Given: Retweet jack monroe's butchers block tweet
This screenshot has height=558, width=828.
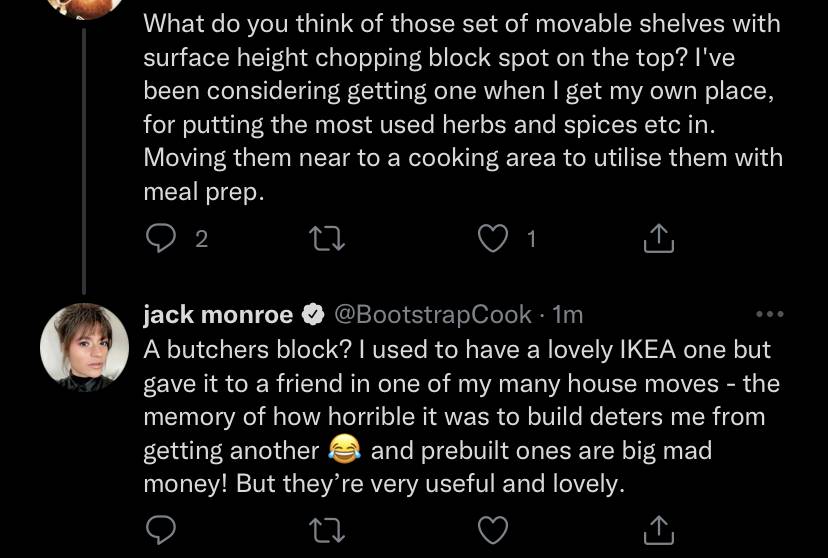Looking at the screenshot, I should pos(327,530).
